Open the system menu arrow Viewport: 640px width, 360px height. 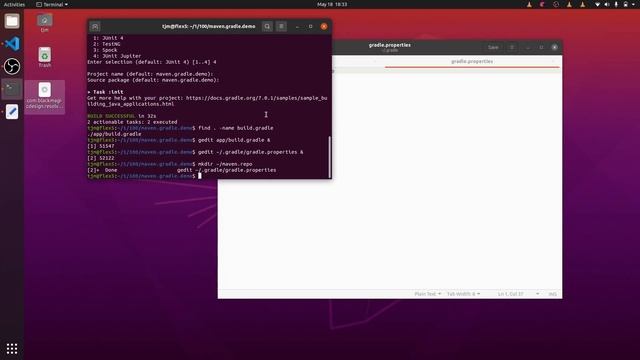[634, 4]
